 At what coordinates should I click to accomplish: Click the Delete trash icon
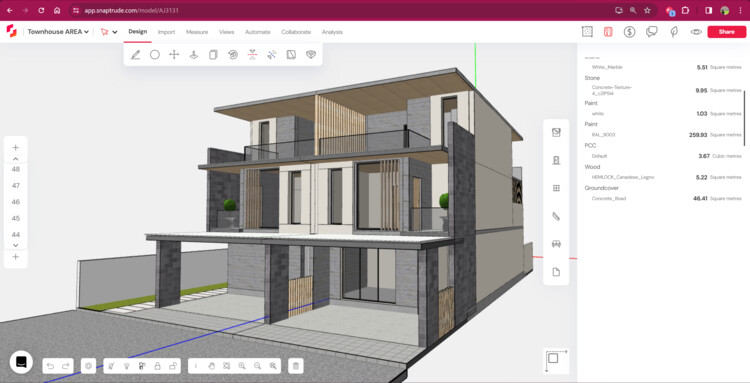[296, 366]
